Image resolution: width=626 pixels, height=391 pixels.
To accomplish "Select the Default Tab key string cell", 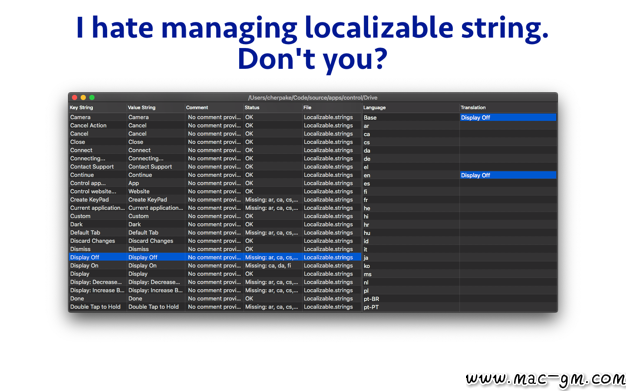I will point(97,232).
